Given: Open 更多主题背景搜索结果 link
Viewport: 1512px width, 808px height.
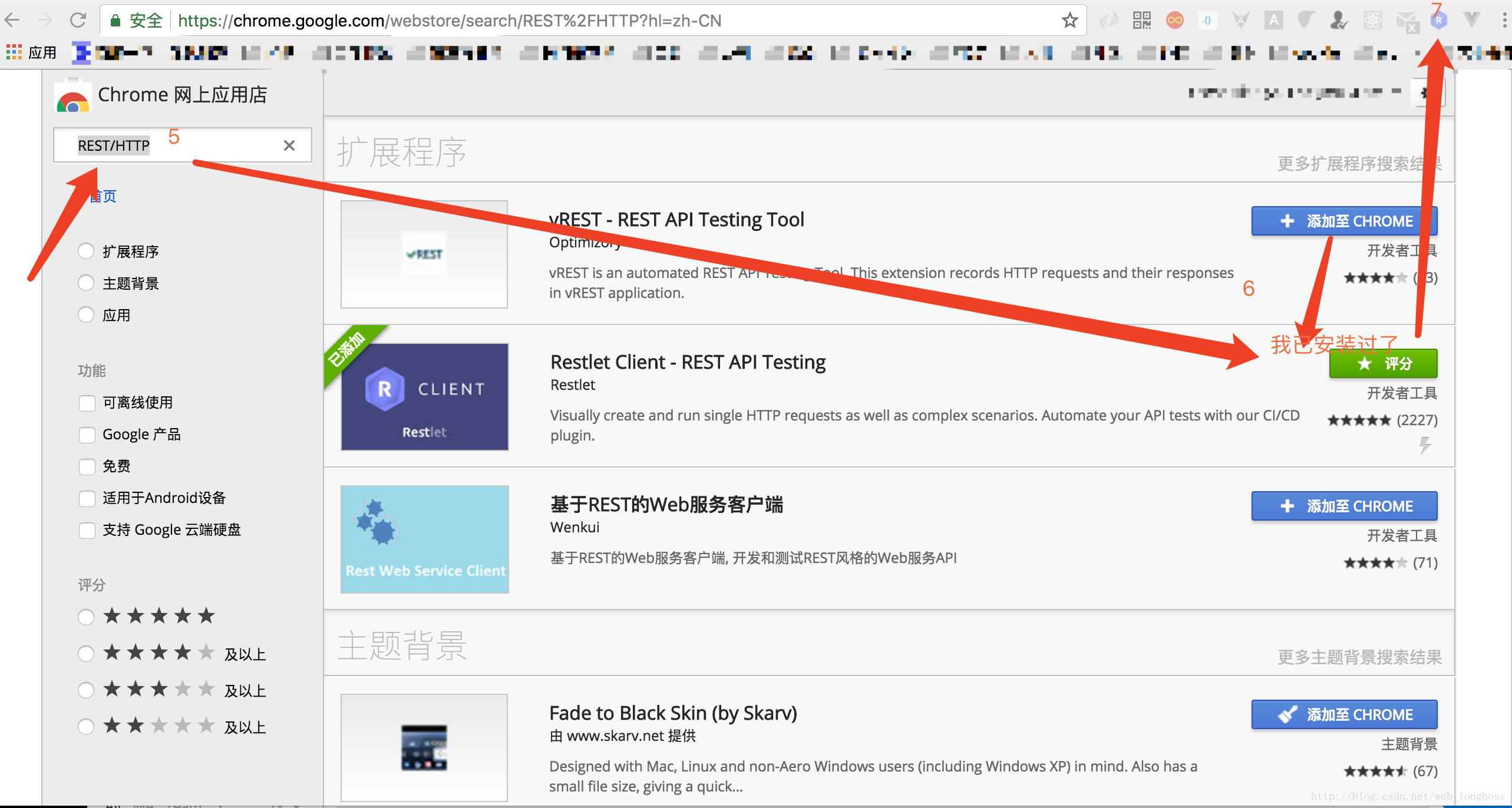Looking at the screenshot, I should point(1359,657).
